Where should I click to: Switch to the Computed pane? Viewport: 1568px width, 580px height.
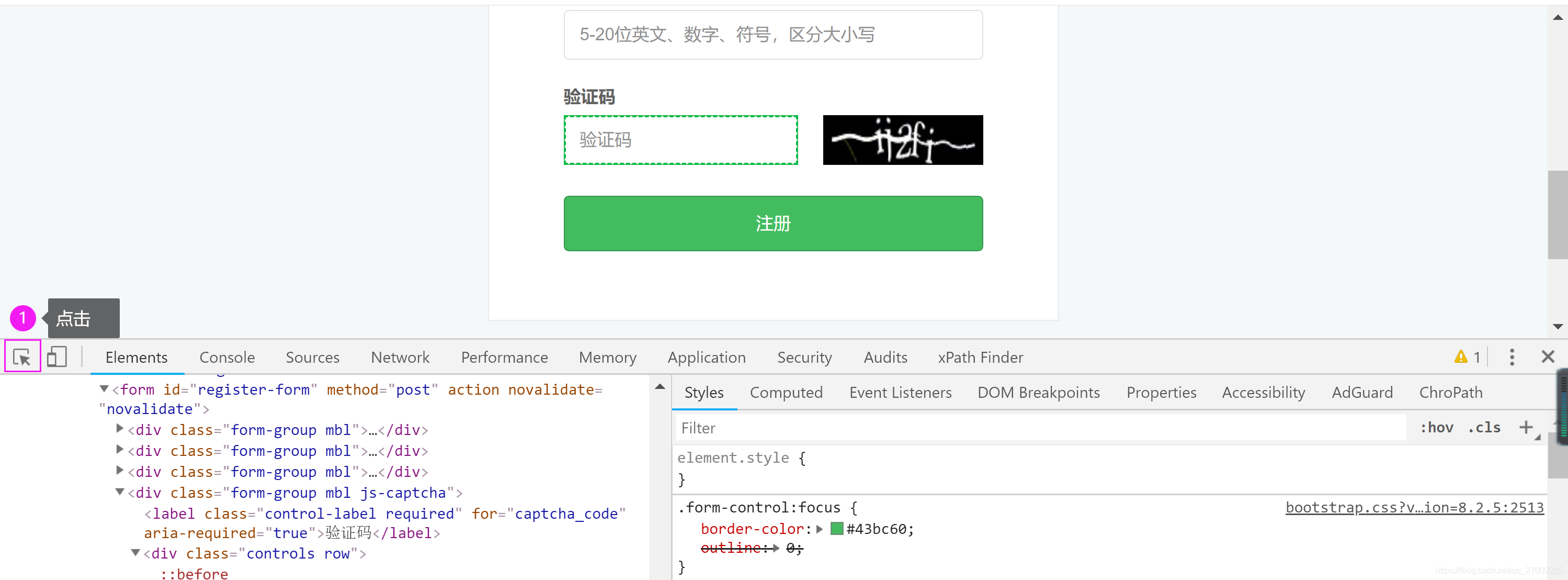pos(786,393)
